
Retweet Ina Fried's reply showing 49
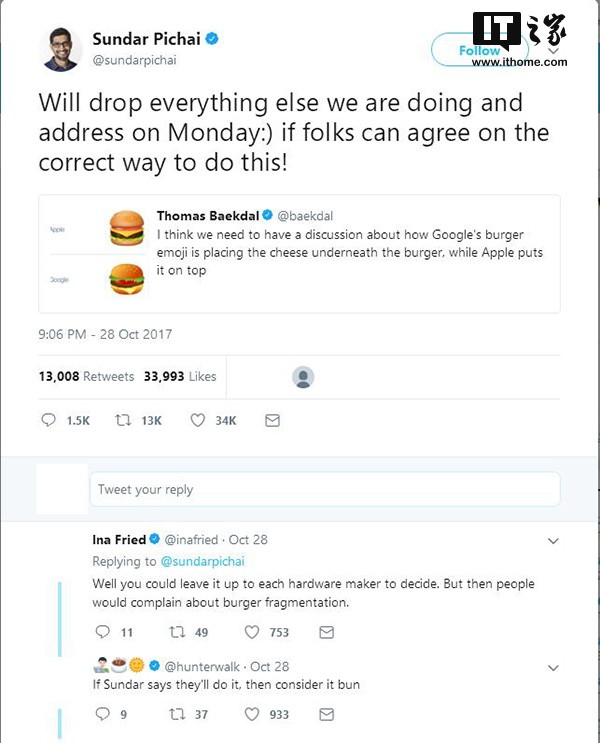[x=178, y=632]
